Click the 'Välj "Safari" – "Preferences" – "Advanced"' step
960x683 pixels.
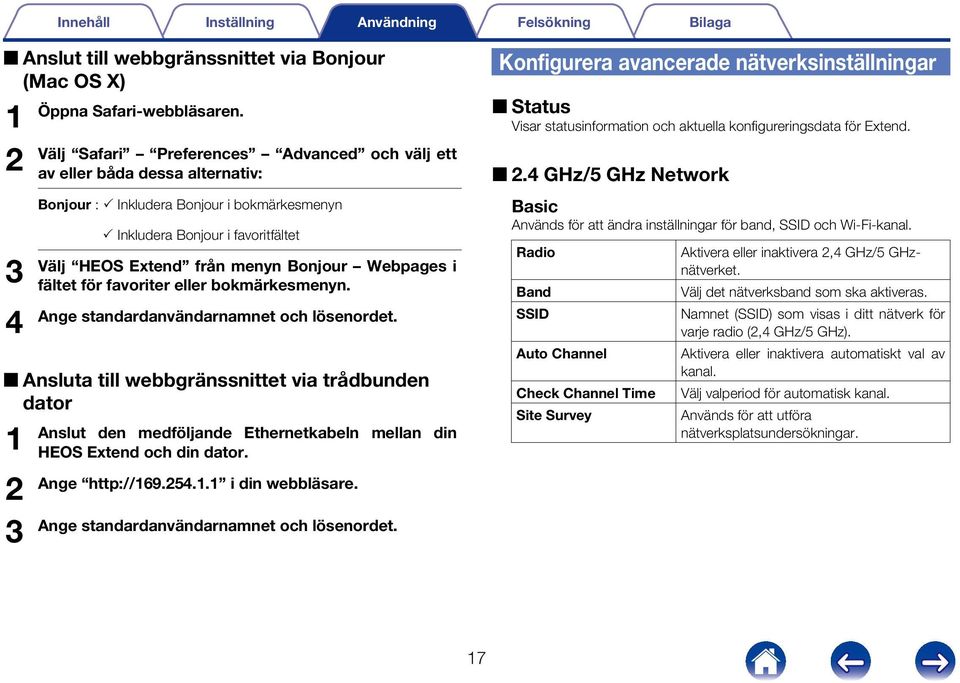click(x=247, y=163)
